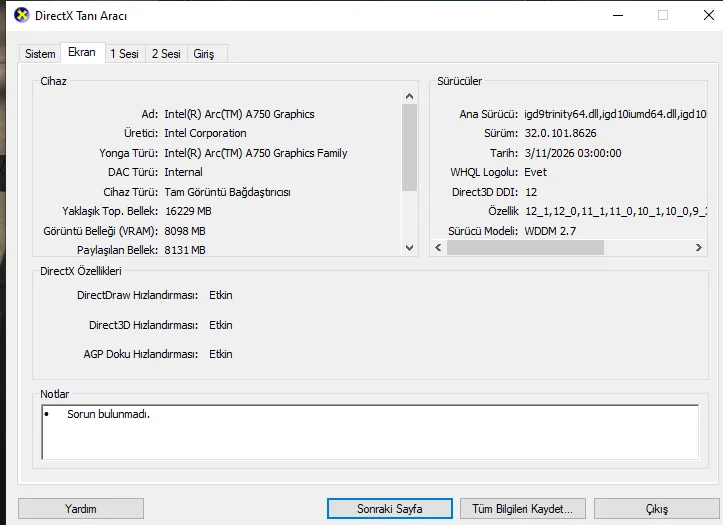The height and width of the screenshot is (525, 723).
Task: Close the DirectX Tanı Aracı window
Action: pos(709,15)
